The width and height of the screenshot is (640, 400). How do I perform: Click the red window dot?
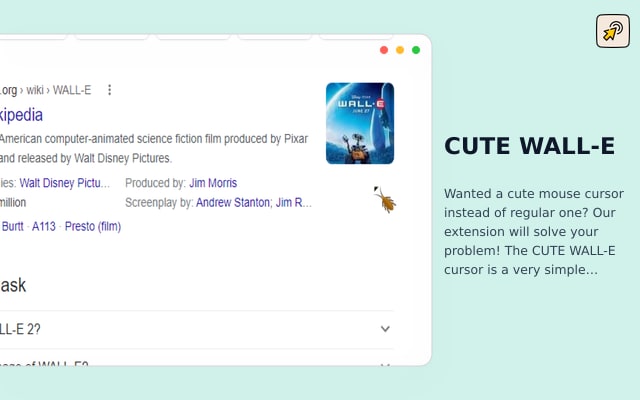click(x=384, y=50)
